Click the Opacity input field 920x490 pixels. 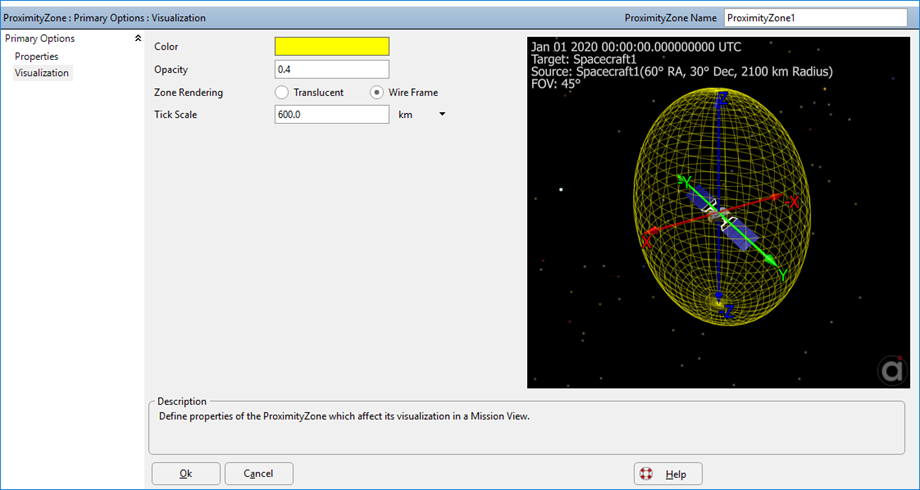point(332,69)
